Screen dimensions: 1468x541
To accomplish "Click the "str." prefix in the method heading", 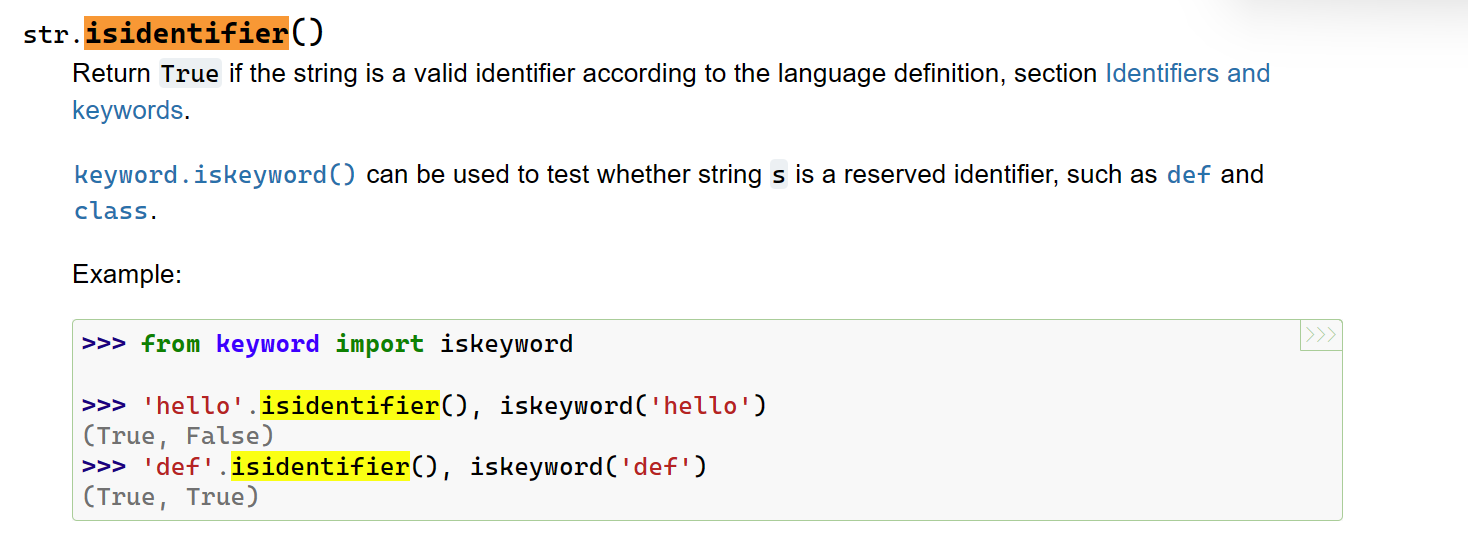I will click(x=53, y=34).
